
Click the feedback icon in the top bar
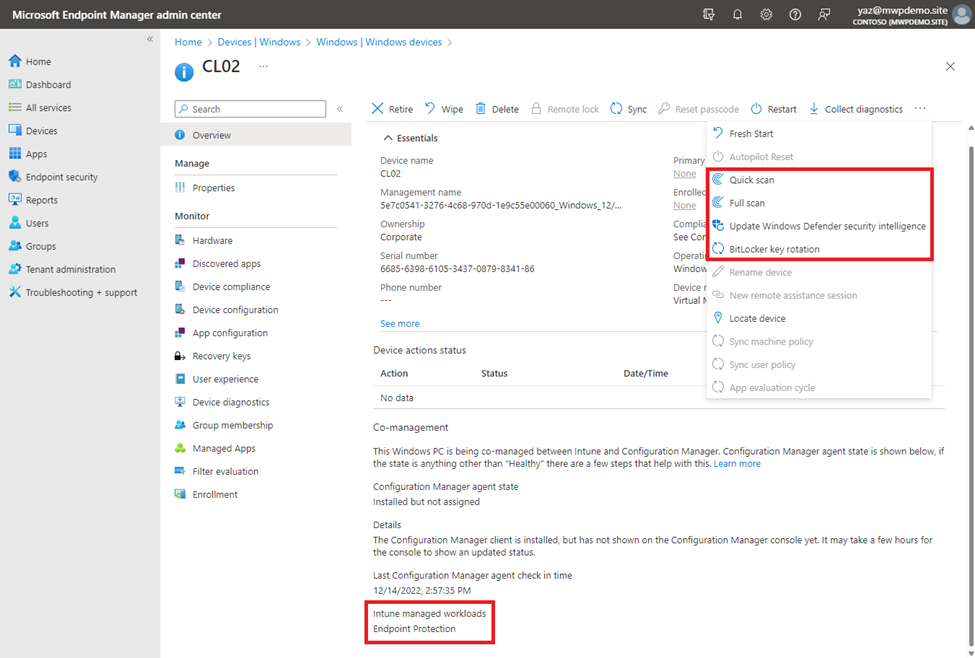point(824,14)
